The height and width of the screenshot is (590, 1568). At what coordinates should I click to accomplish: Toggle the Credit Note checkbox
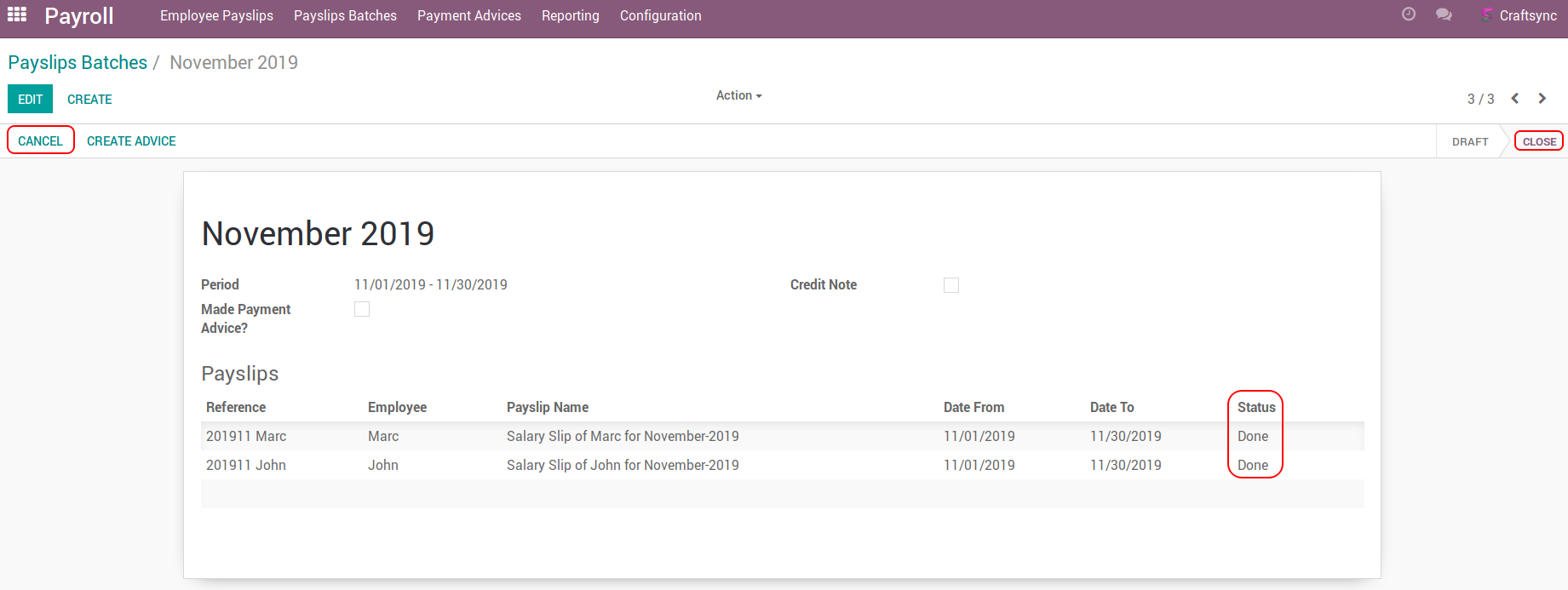(x=951, y=285)
